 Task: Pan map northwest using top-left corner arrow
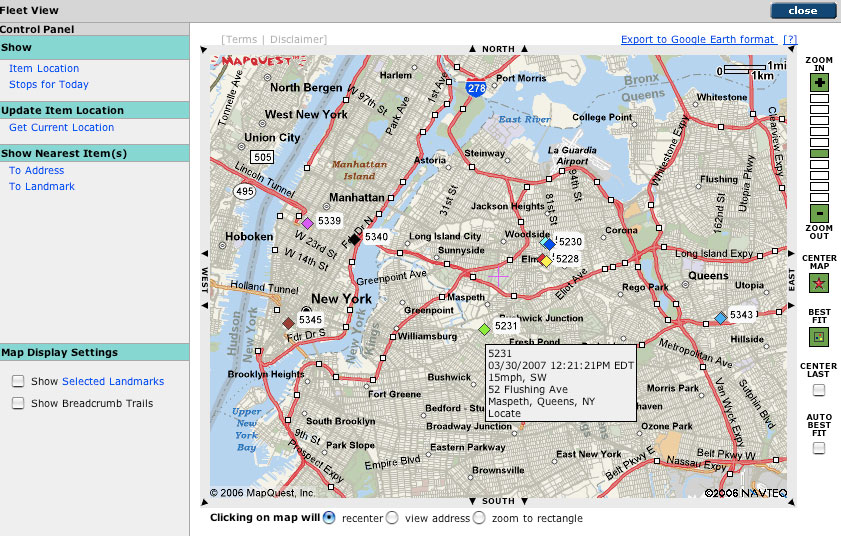204,50
